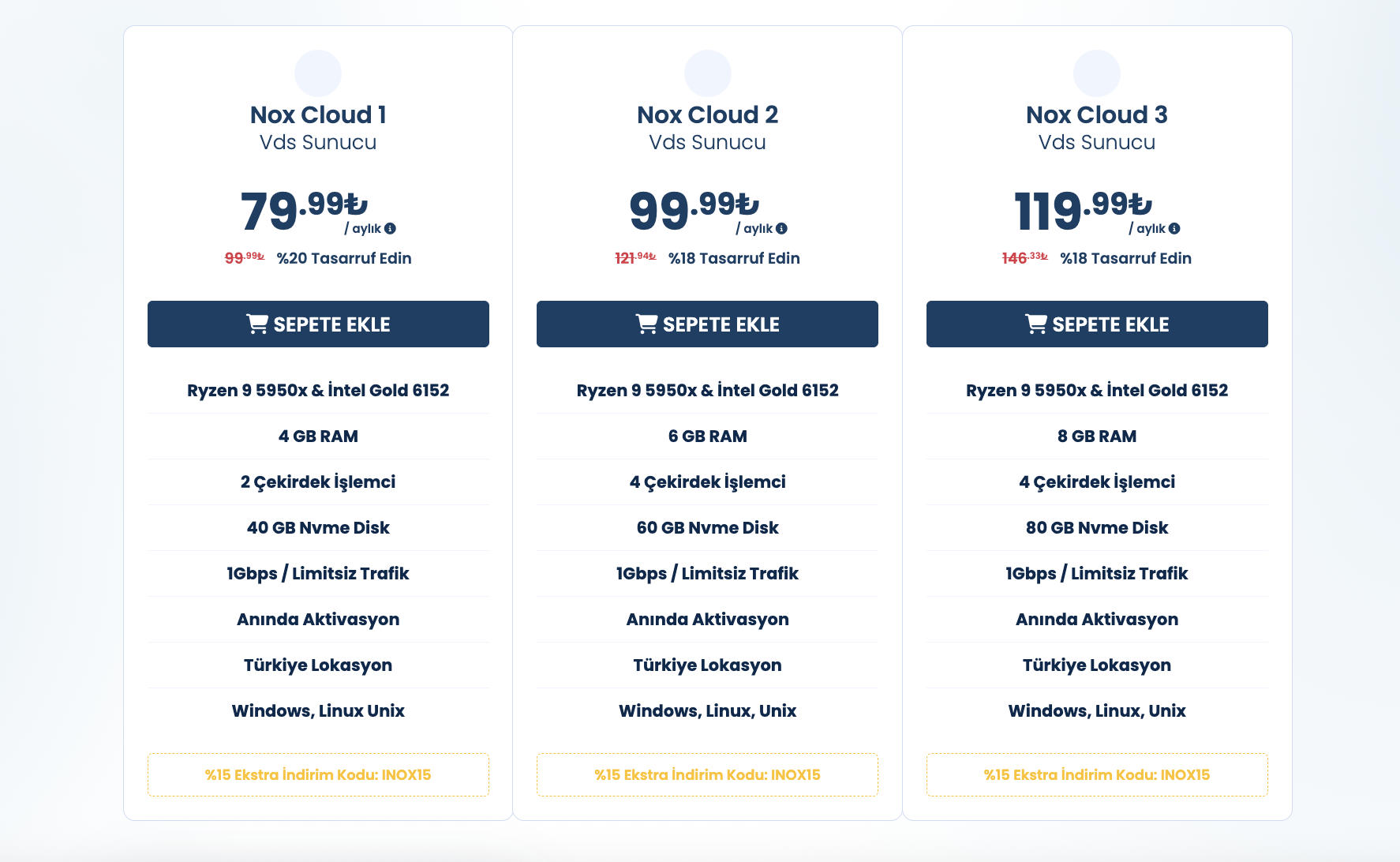
Task: Click the struck-through 121.94₺ old price
Action: point(636,258)
